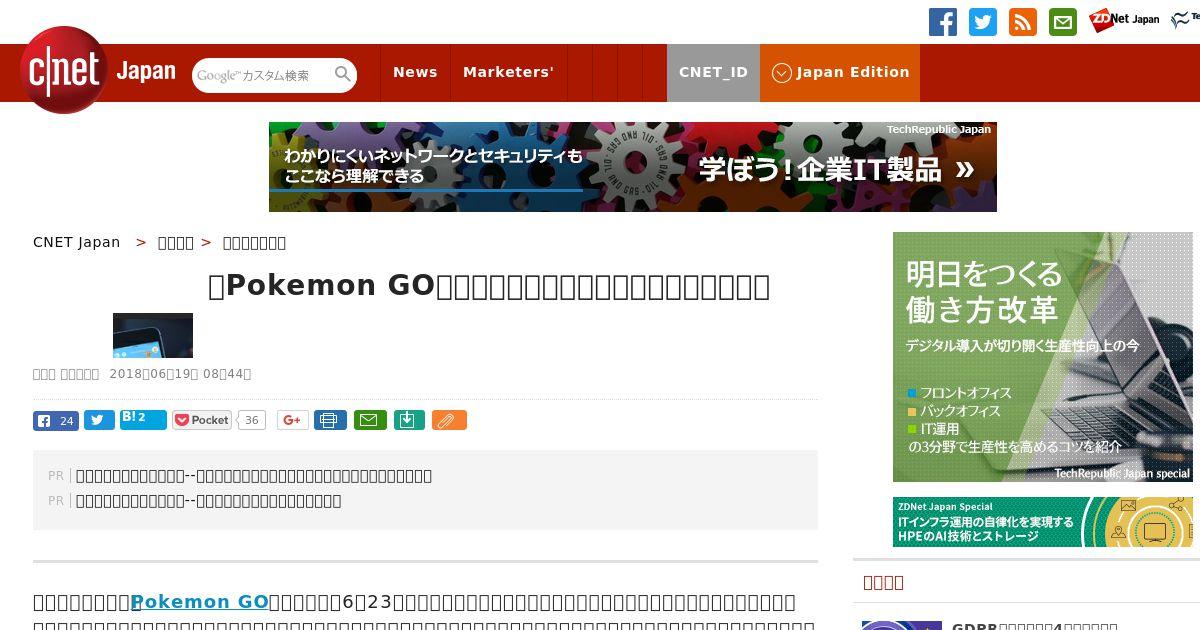The width and height of the screenshot is (1200, 630).
Task: Open the Twitter icon in the top bar
Action: [x=983, y=22]
